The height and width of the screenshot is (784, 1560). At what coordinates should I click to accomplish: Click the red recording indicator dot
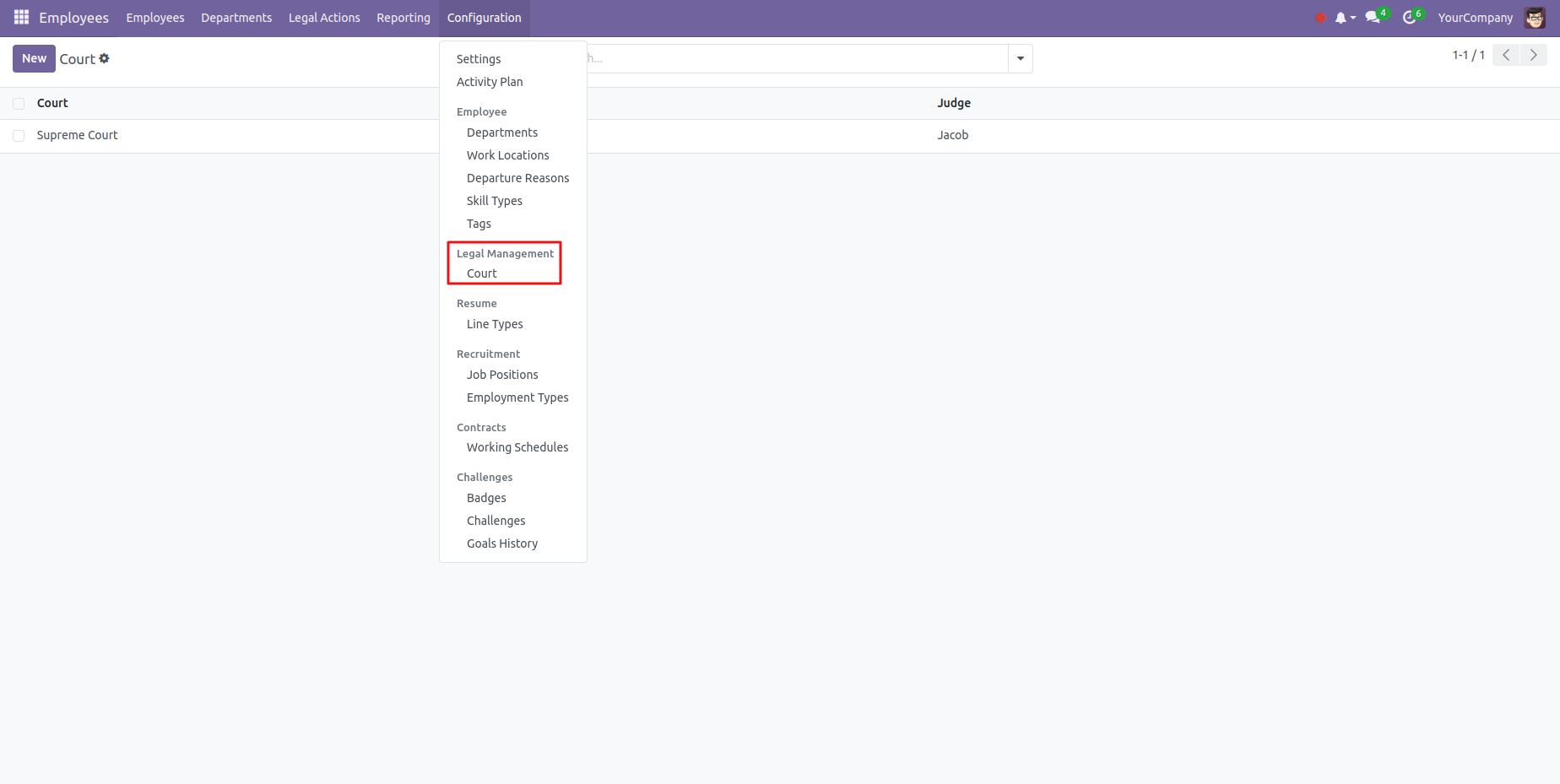pos(1320,18)
